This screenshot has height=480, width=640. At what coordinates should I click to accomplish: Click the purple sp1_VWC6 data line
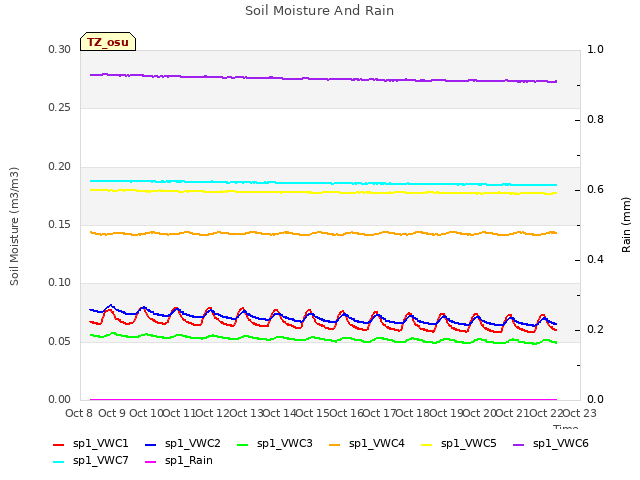(x=322, y=79)
